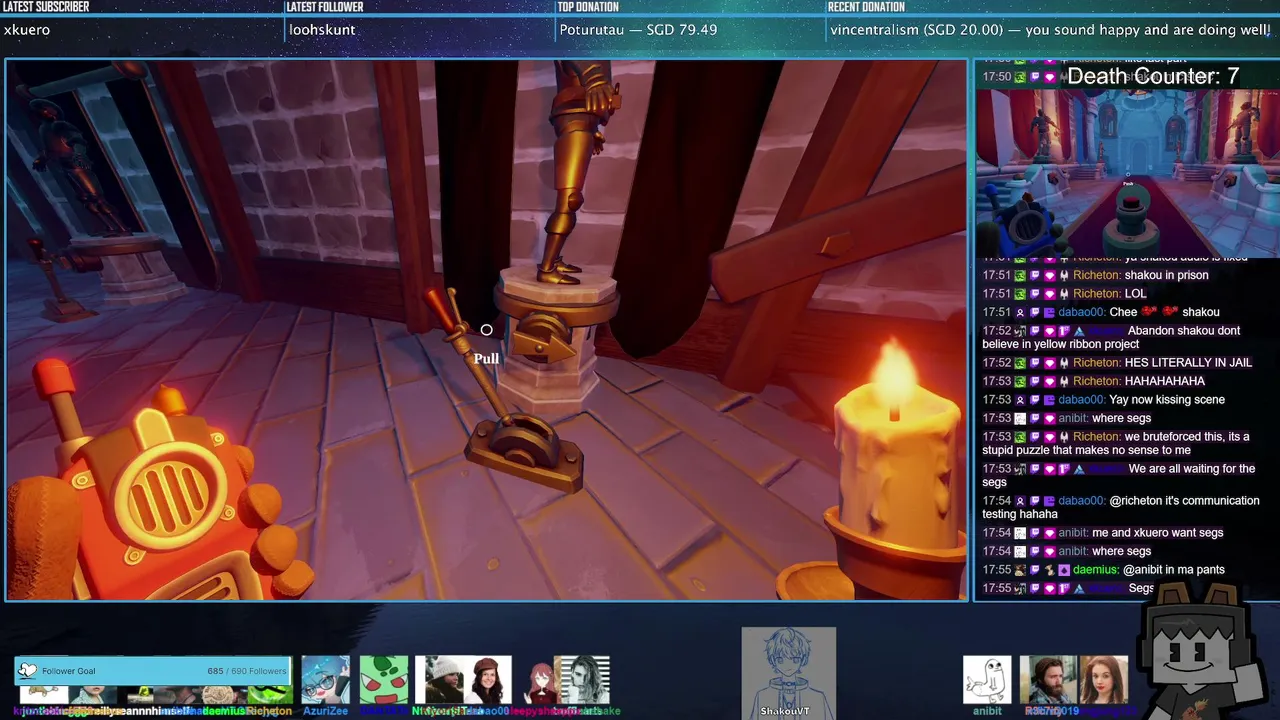Screen dimensions: 1280x720
Task: Click the heart icon in Follower Goal bar
Action: [x=27, y=671]
